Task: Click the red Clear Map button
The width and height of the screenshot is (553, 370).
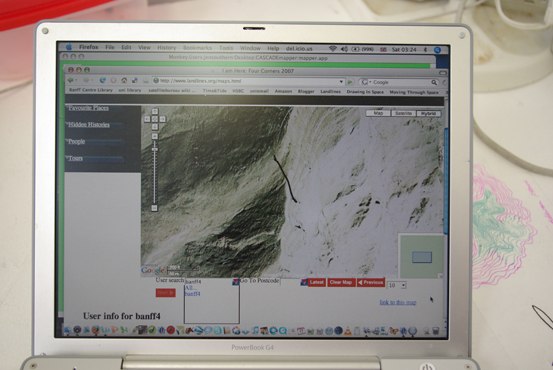Action: point(341,282)
